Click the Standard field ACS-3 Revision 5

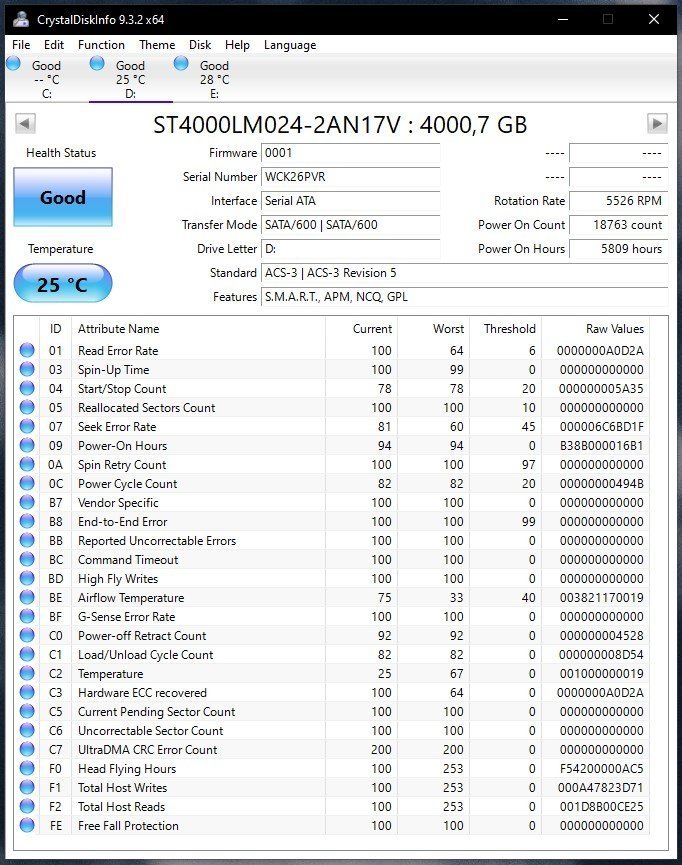click(464, 273)
